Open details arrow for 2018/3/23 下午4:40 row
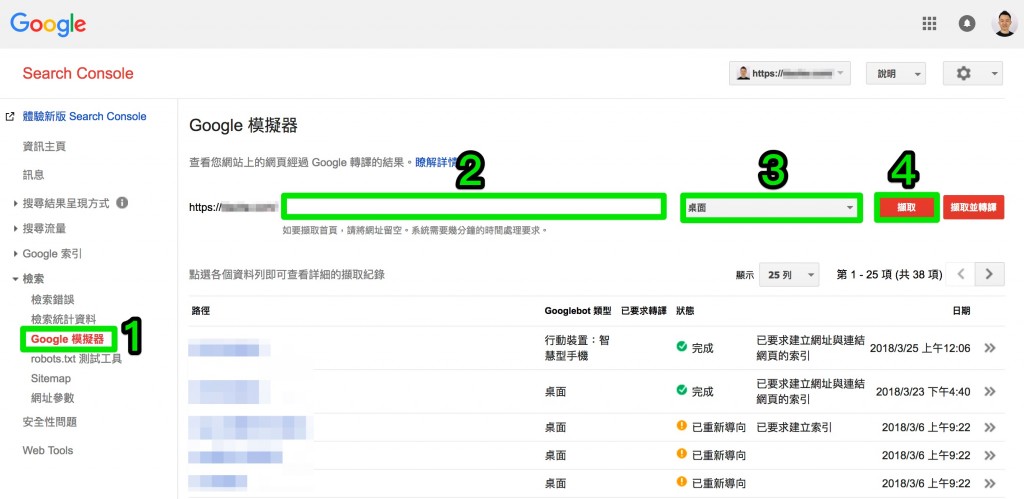The image size is (1024, 499). 990,391
